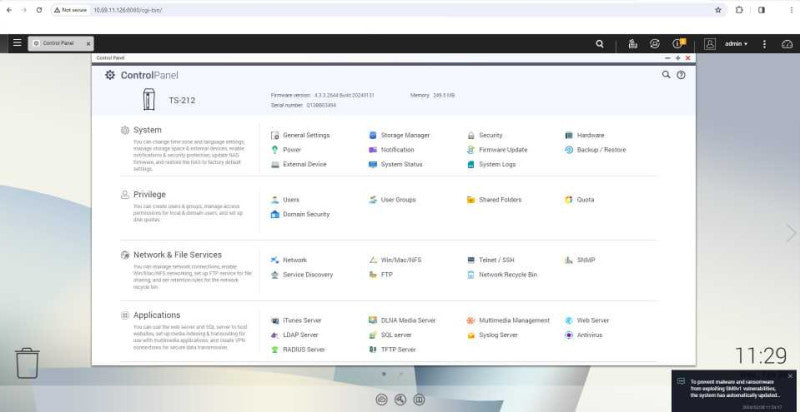Open General Settings
800x412 pixels.
tap(301, 135)
